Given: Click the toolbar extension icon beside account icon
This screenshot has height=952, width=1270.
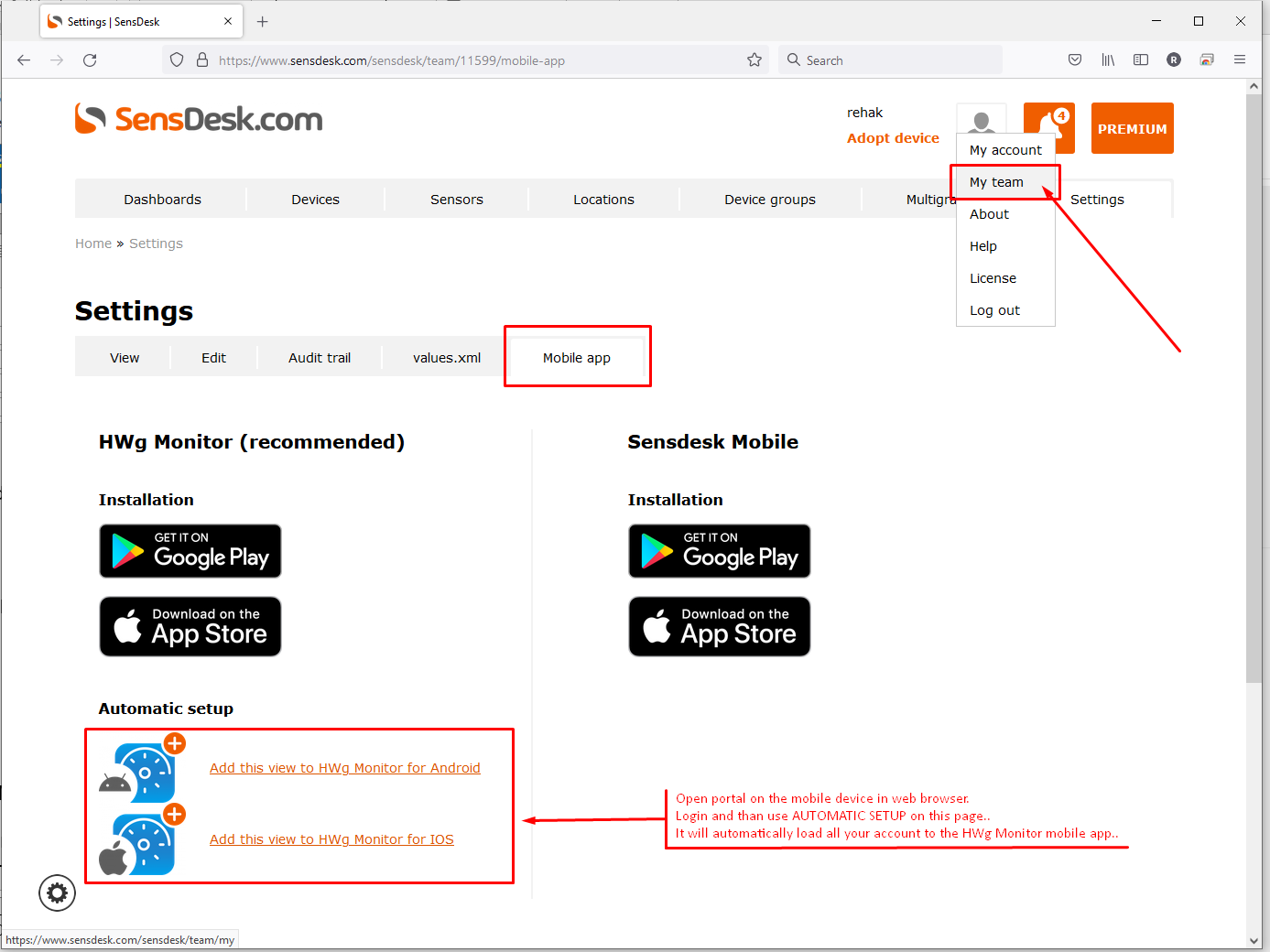Looking at the screenshot, I should point(1207,60).
